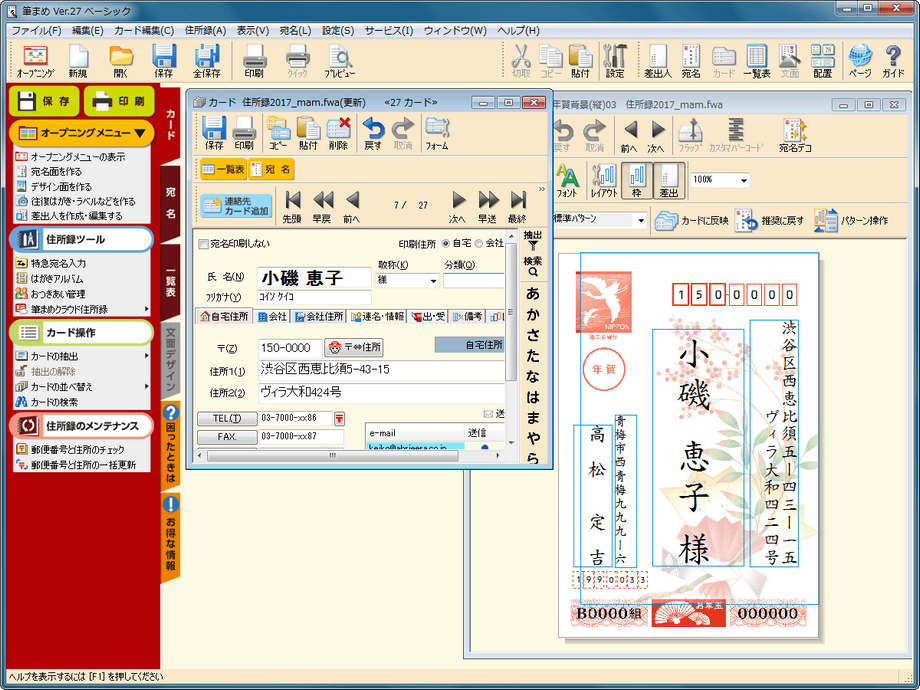Click the 保存 floppy icon in main toolbar
The width and height of the screenshot is (920, 690).
(164, 62)
